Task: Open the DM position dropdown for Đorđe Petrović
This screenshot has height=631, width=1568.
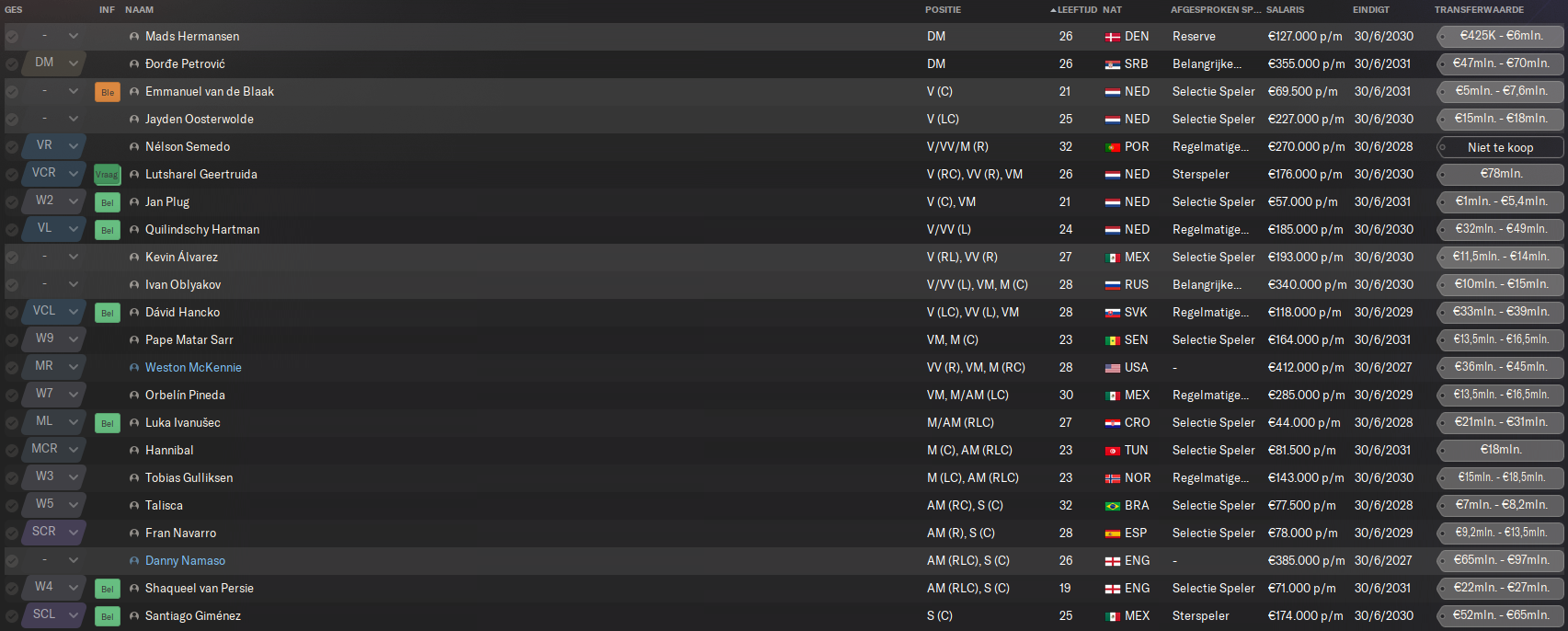Action: [x=74, y=63]
